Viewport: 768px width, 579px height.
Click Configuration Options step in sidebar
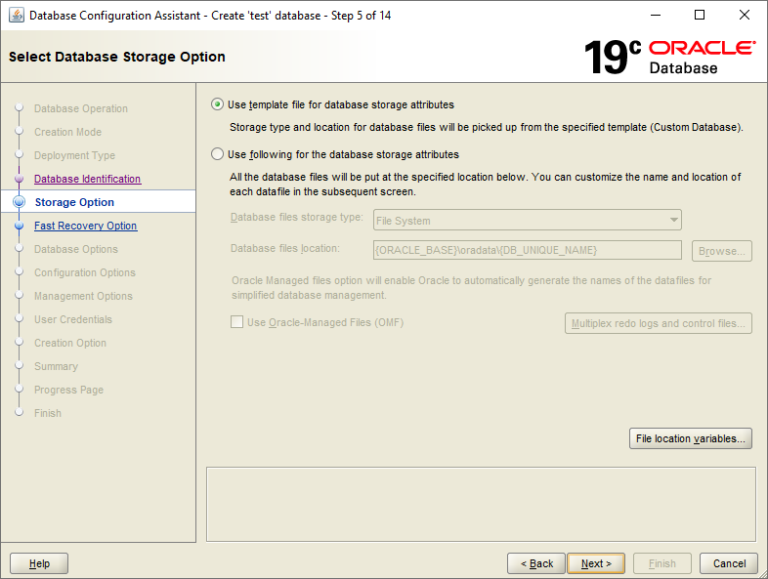[x=85, y=272]
